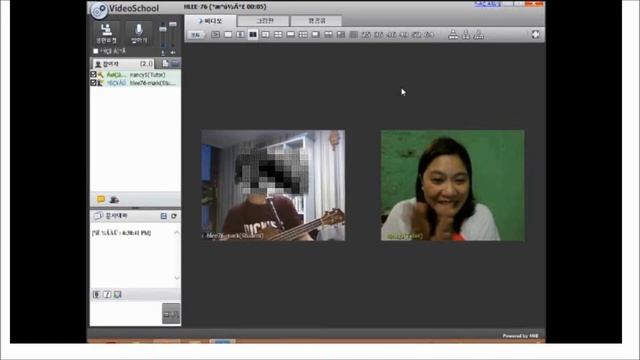Toggle bold text formatting in chat

point(97,294)
